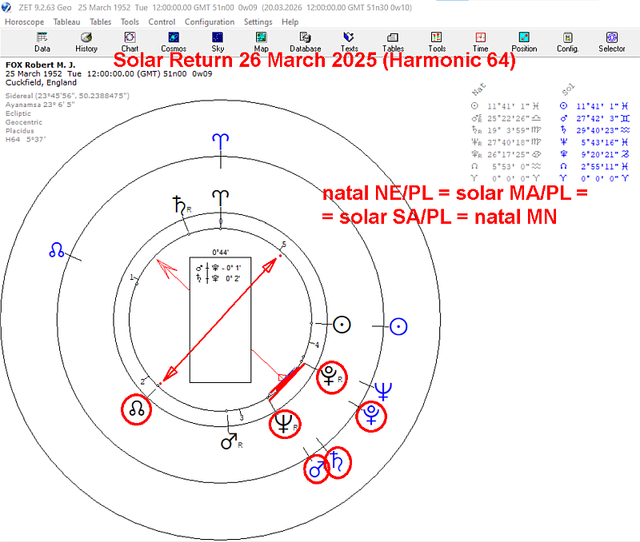640x542 pixels.
Task: Click solar Pluto position 9°20'21" row
Action: pos(594,154)
